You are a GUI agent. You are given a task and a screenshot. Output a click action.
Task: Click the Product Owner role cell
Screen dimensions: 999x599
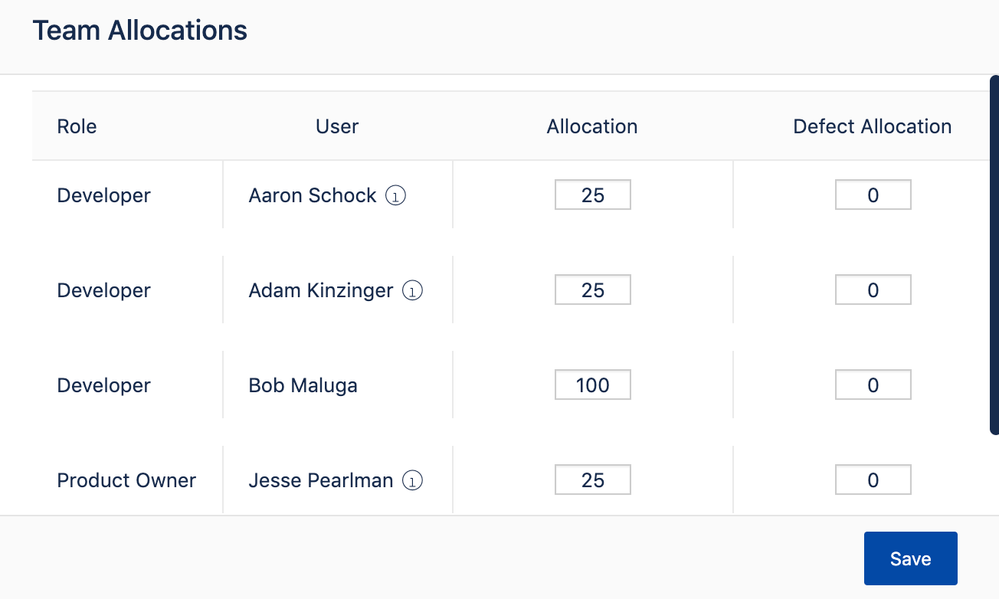point(126,480)
